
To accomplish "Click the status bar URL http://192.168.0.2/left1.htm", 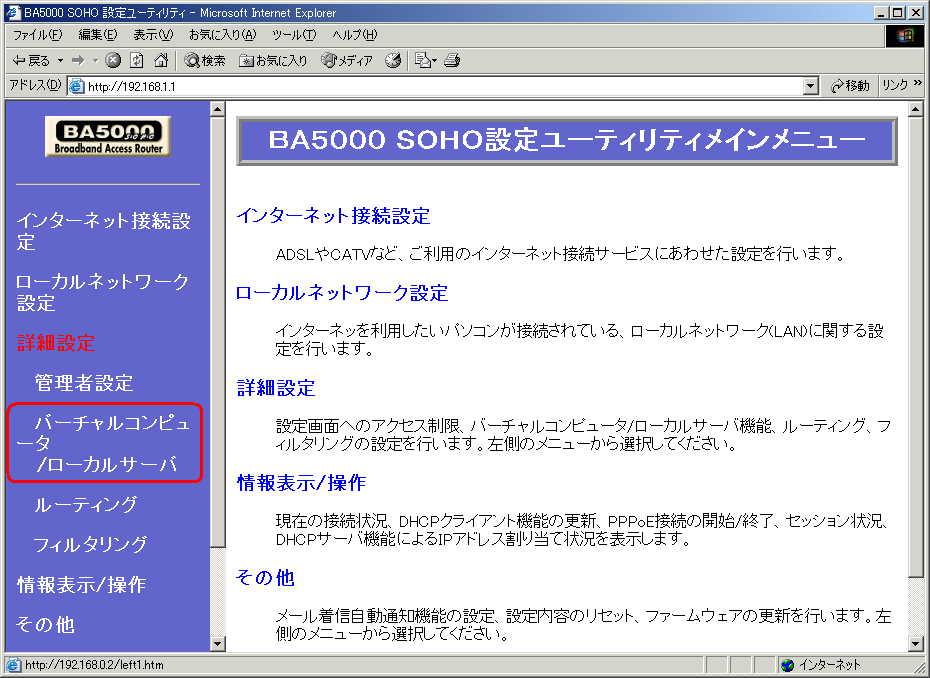I will click(94, 665).
